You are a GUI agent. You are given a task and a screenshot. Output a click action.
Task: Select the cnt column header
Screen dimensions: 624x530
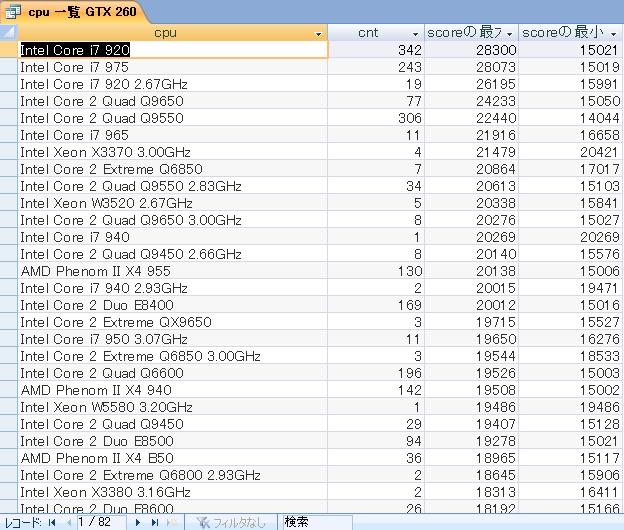tap(368, 33)
